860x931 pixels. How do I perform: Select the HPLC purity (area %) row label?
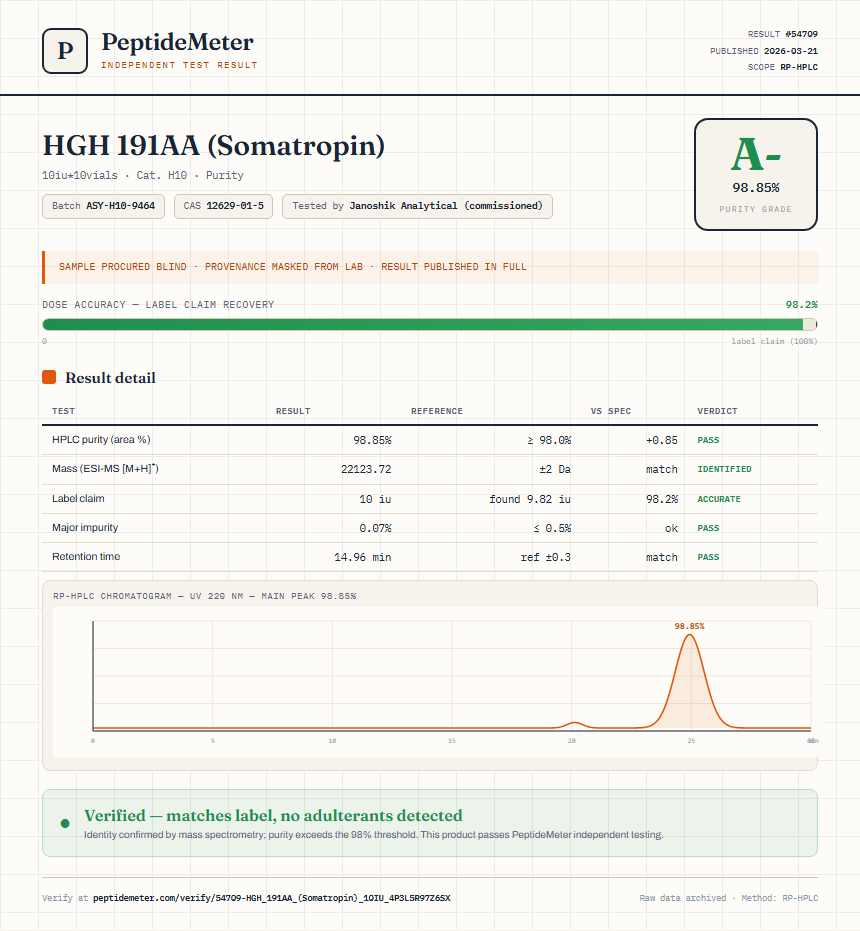[101, 439]
